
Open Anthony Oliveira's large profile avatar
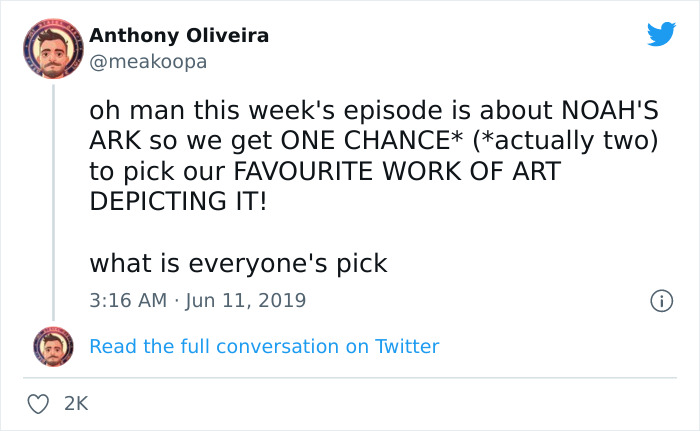click(x=53, y=49)
